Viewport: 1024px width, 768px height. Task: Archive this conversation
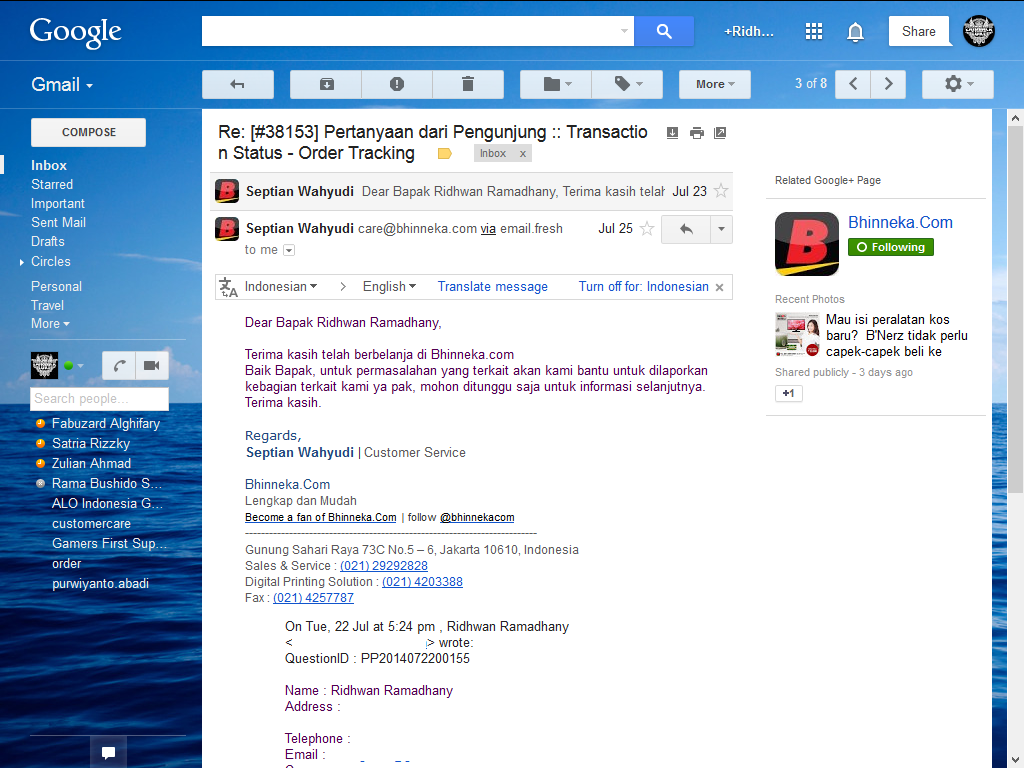326,84
